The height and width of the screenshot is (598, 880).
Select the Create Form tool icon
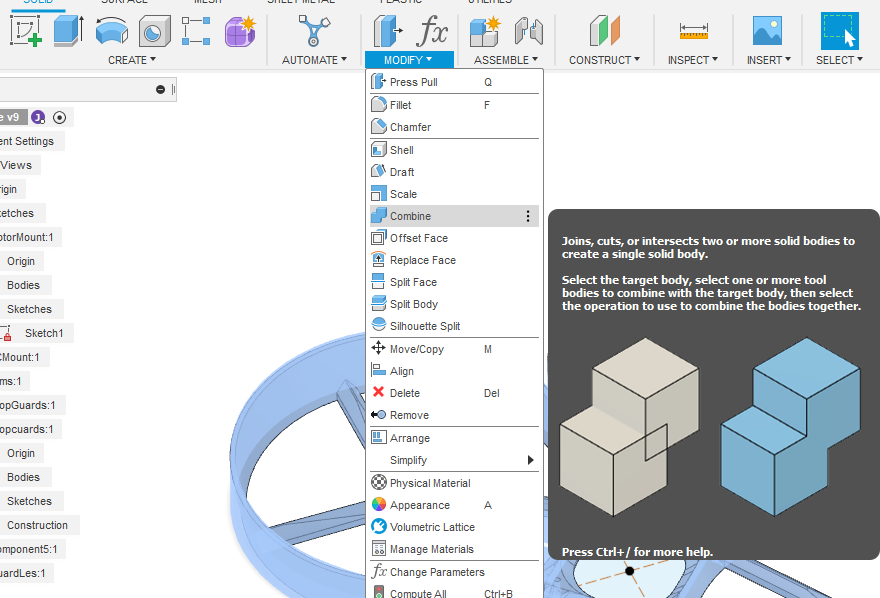point(240,31)
